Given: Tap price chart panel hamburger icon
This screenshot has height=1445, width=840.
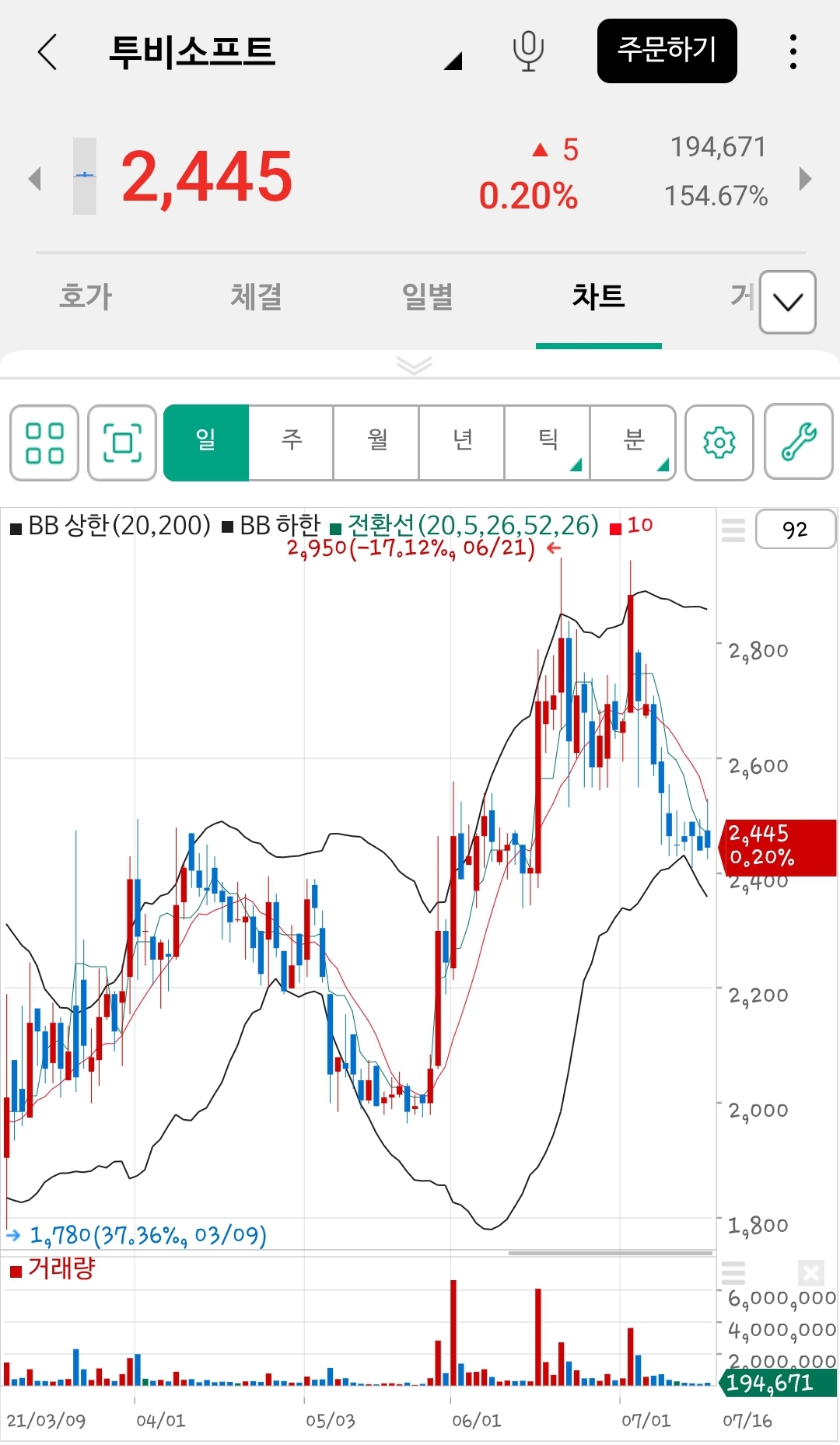Looking at the screenshot, I should [733, 530].
